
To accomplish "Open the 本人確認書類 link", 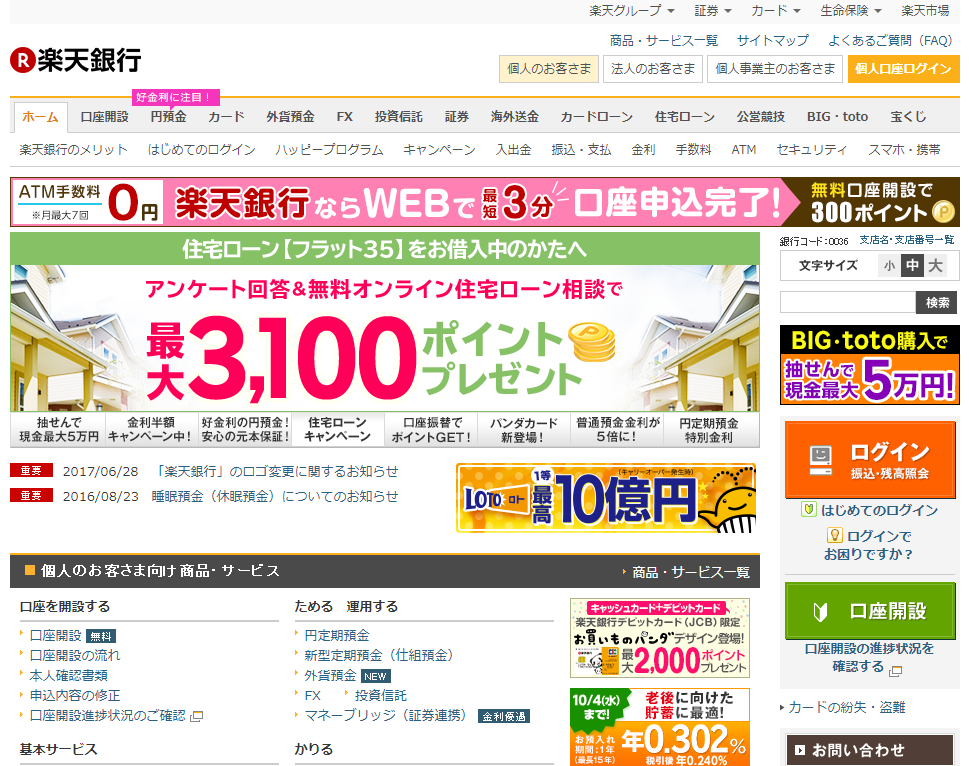I will pos(69,676).
